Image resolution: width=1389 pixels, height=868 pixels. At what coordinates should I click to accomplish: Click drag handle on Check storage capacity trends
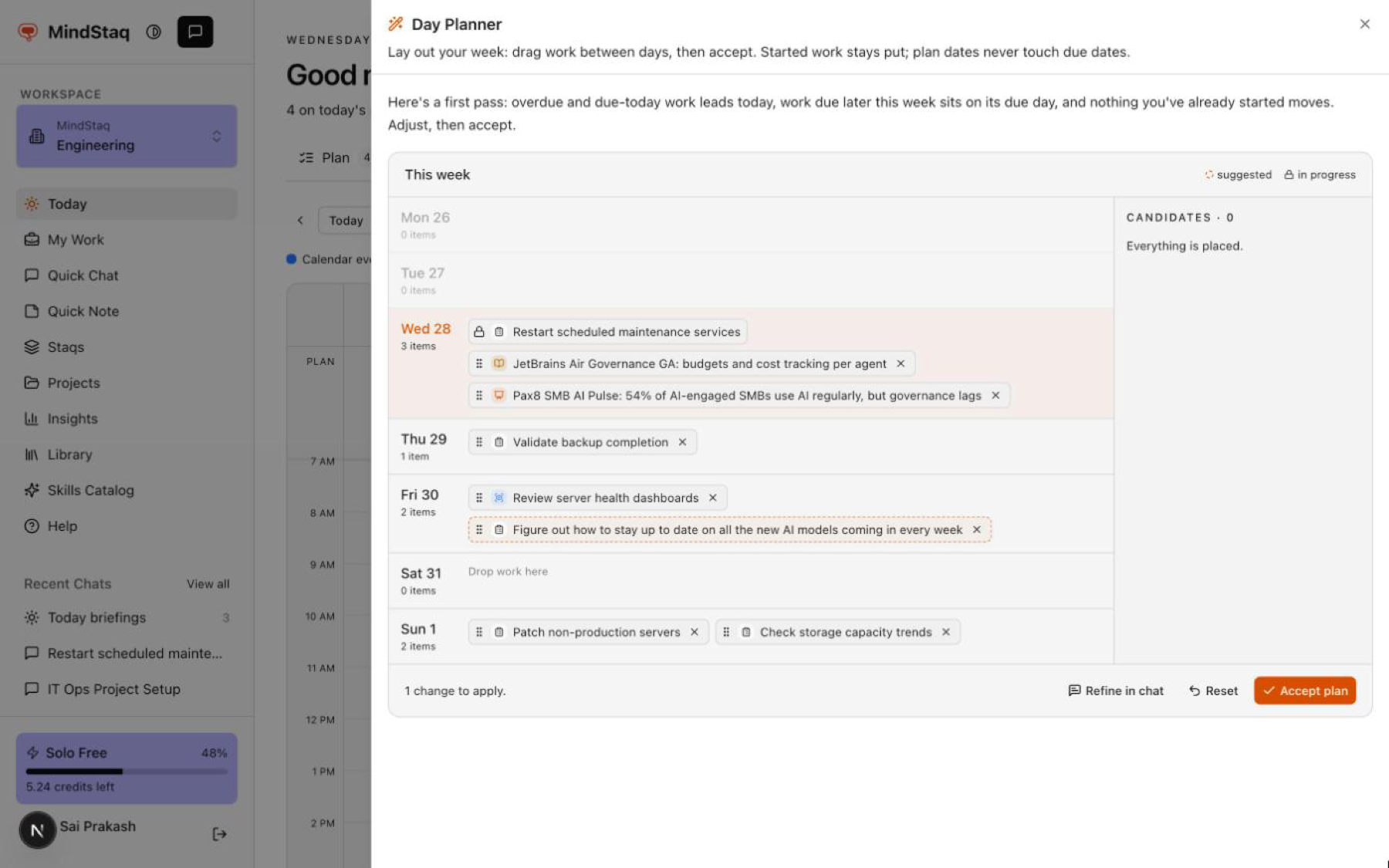(x=726, y=632)
